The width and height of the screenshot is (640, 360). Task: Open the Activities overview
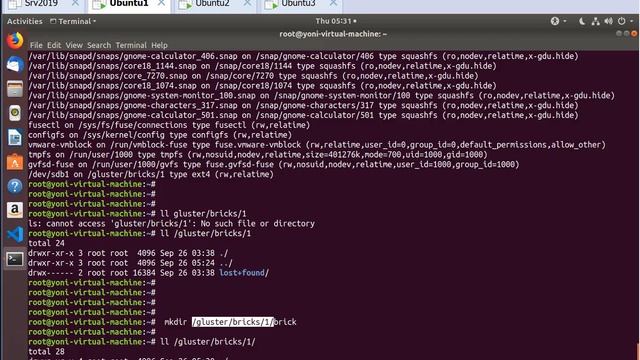coord(24,21)
